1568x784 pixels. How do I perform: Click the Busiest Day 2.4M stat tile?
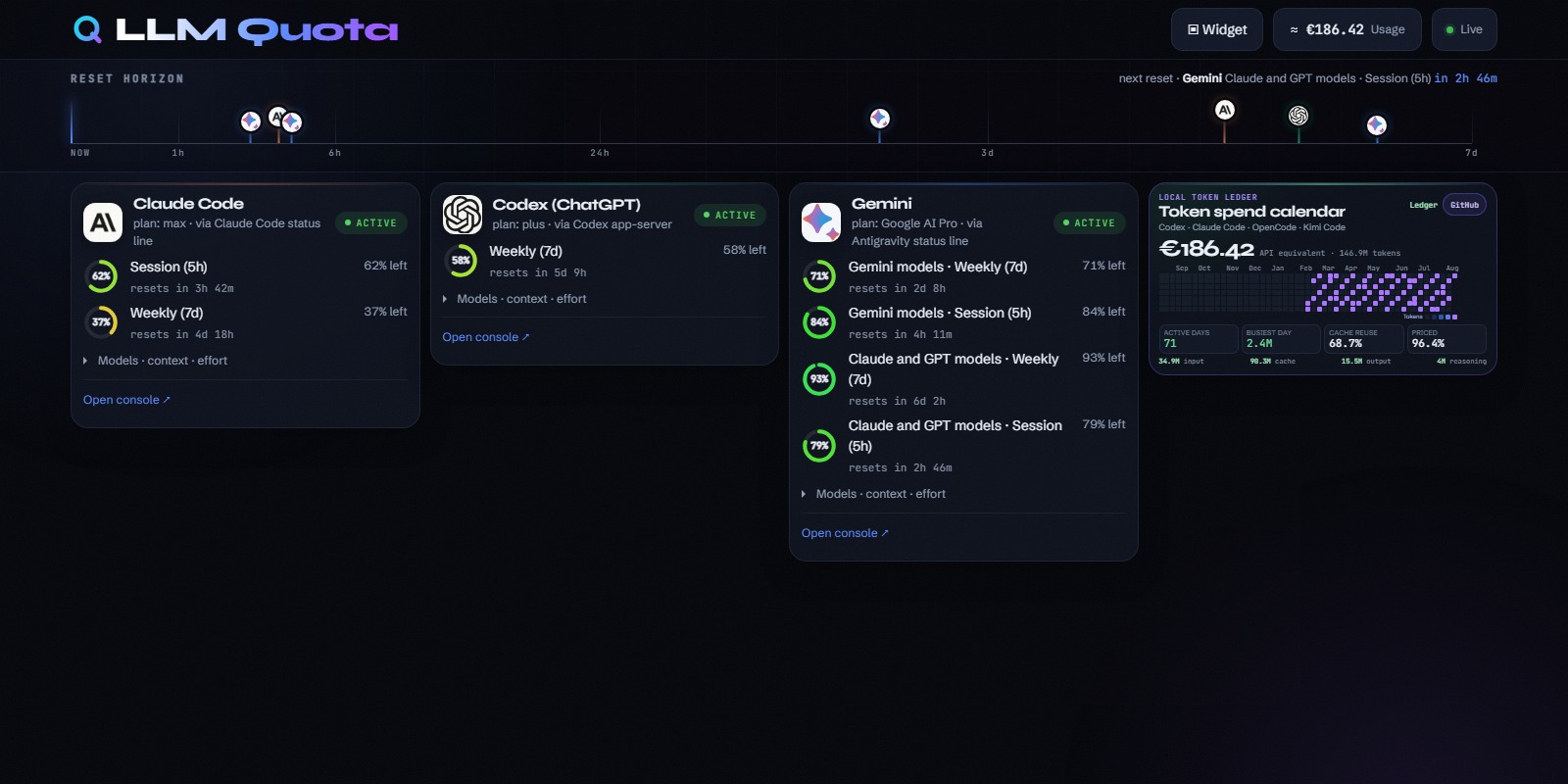[x=1282, y=339]
